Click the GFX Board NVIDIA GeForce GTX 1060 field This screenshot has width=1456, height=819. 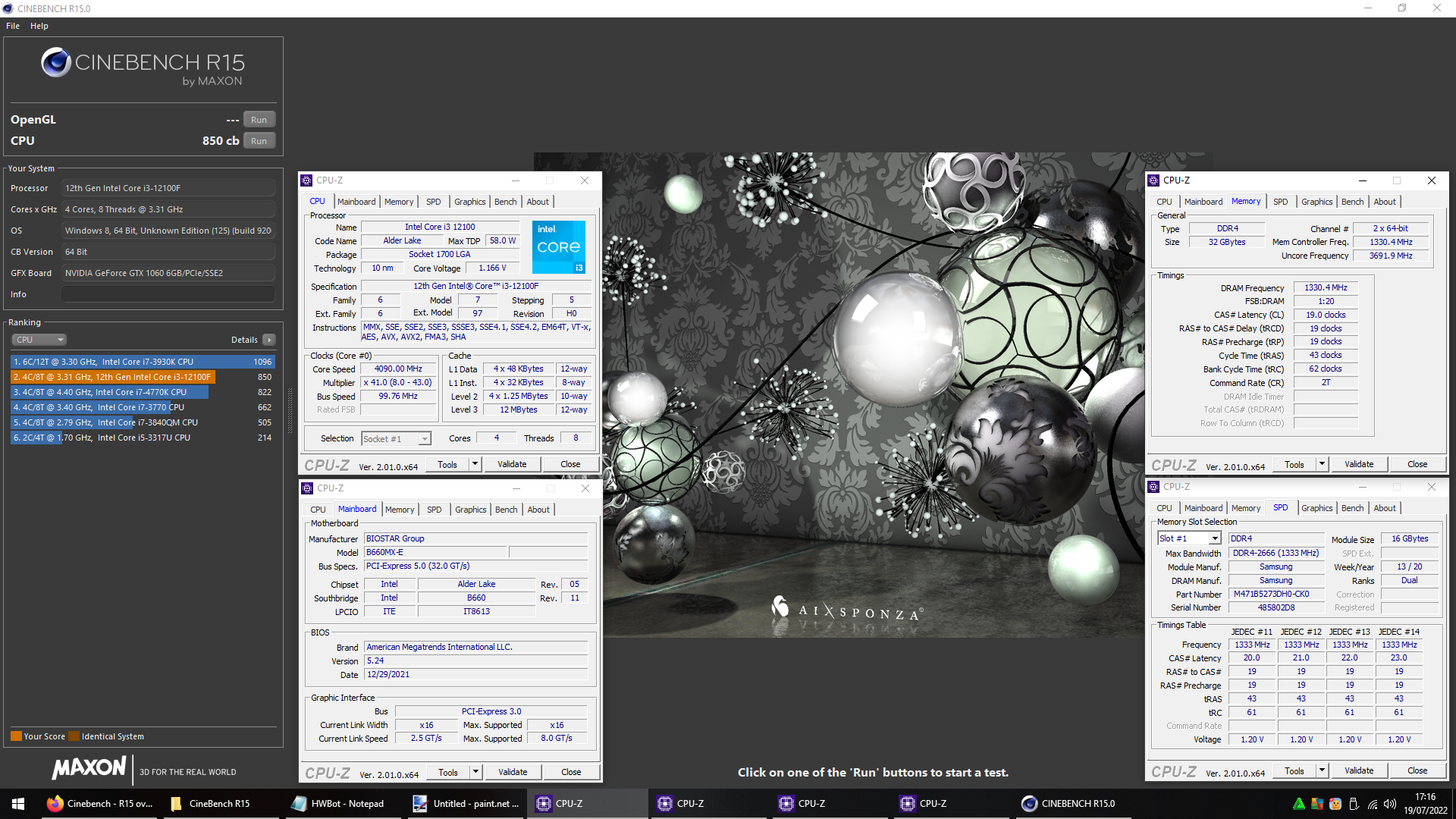point(168,273)
